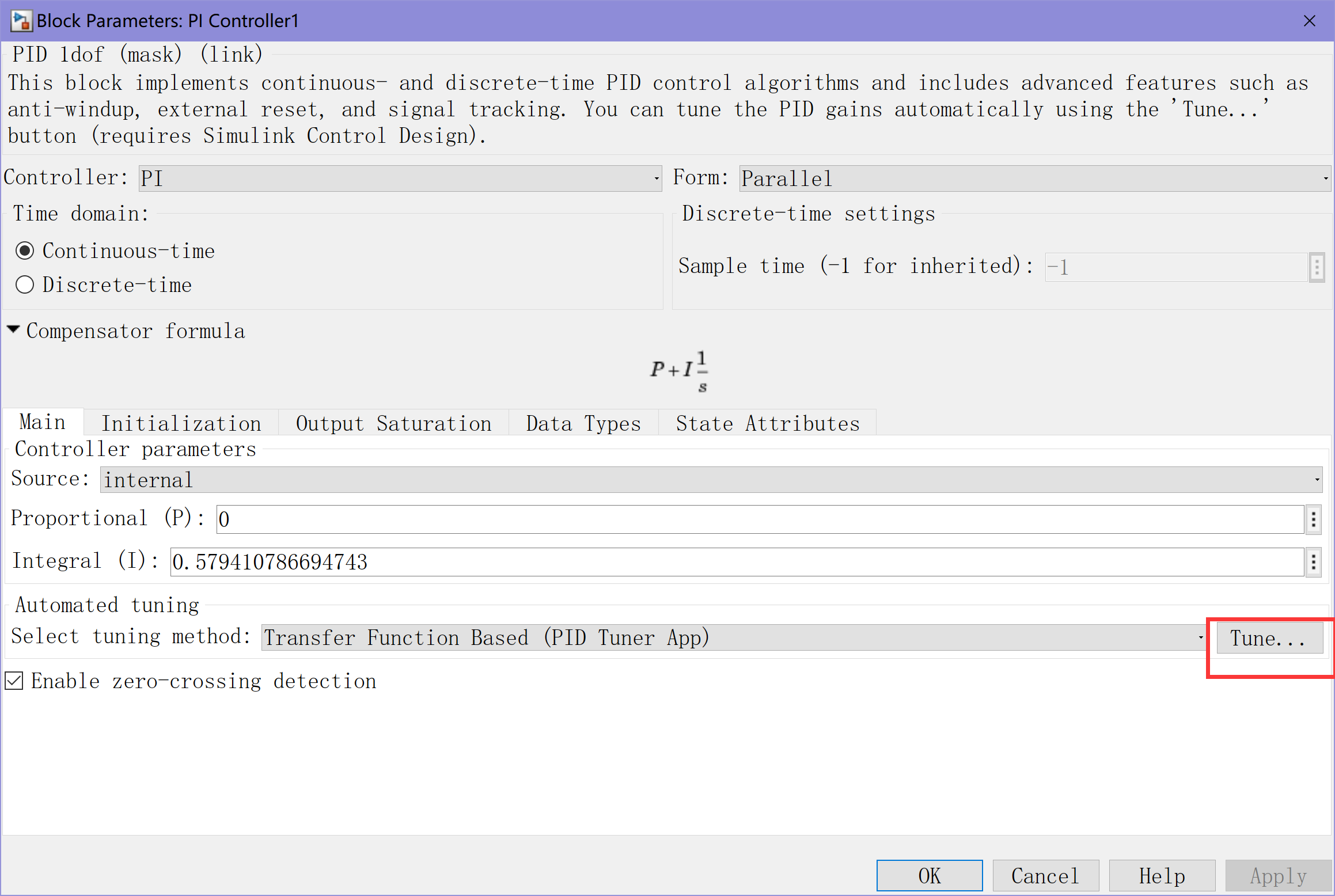Open the Controller type dropdown
The image size is (1335, 896).
(x=400, y=179)
